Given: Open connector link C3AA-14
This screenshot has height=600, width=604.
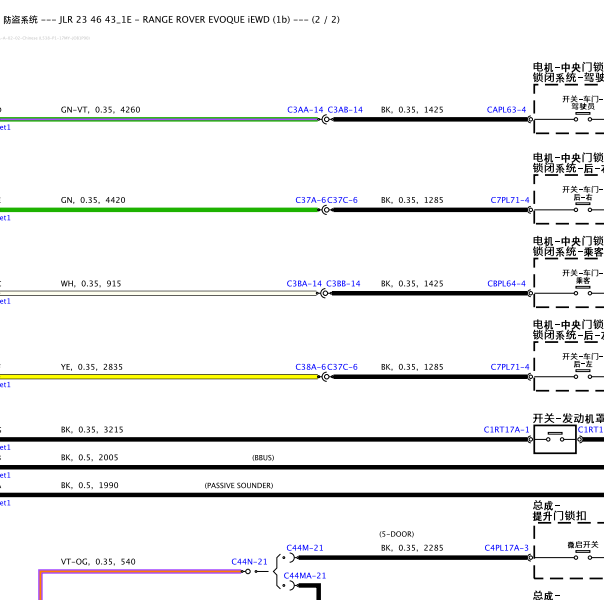Looking at the screenshot, I should (x=305, y=110).
